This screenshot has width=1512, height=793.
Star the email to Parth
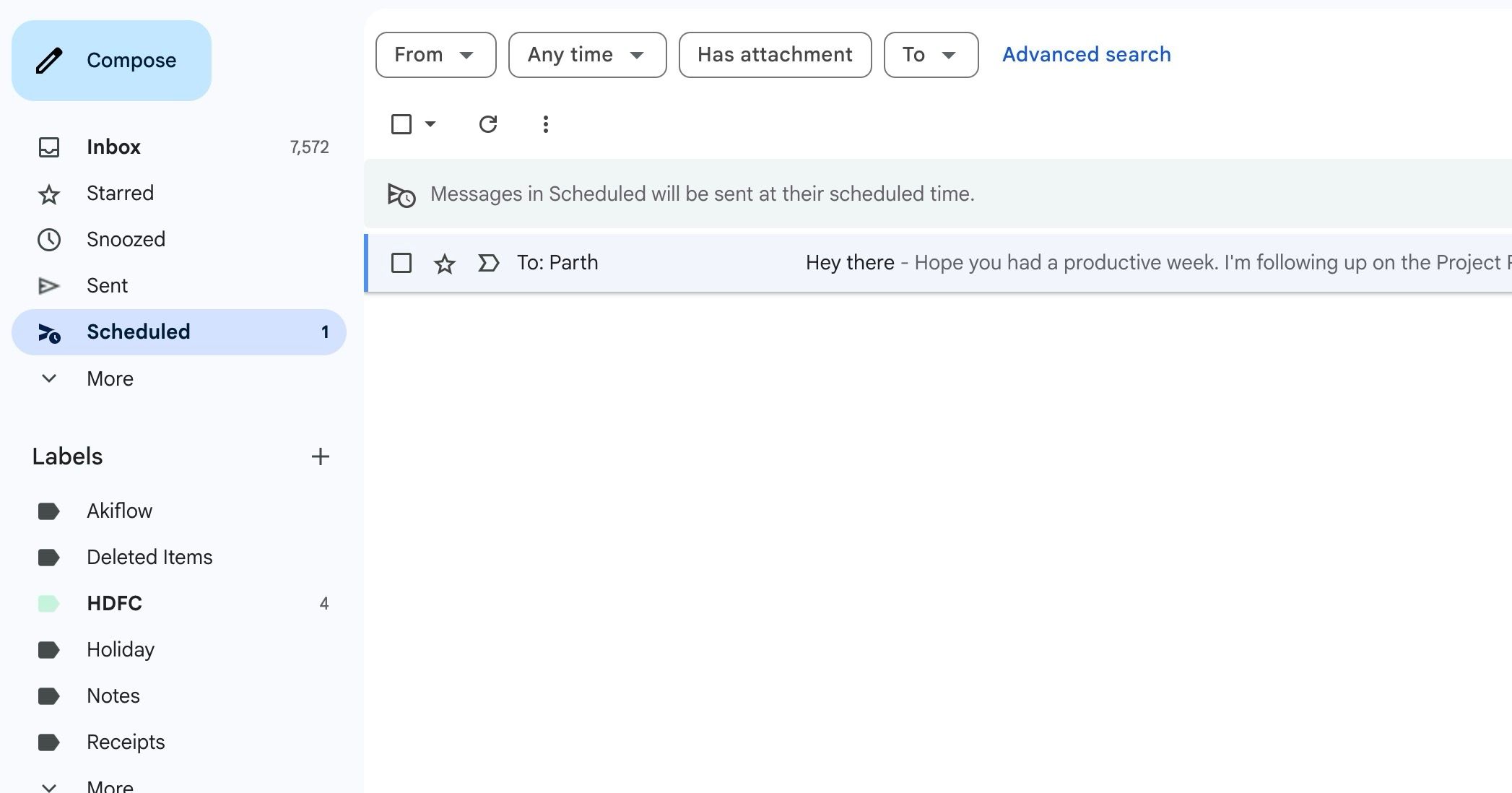445,264
